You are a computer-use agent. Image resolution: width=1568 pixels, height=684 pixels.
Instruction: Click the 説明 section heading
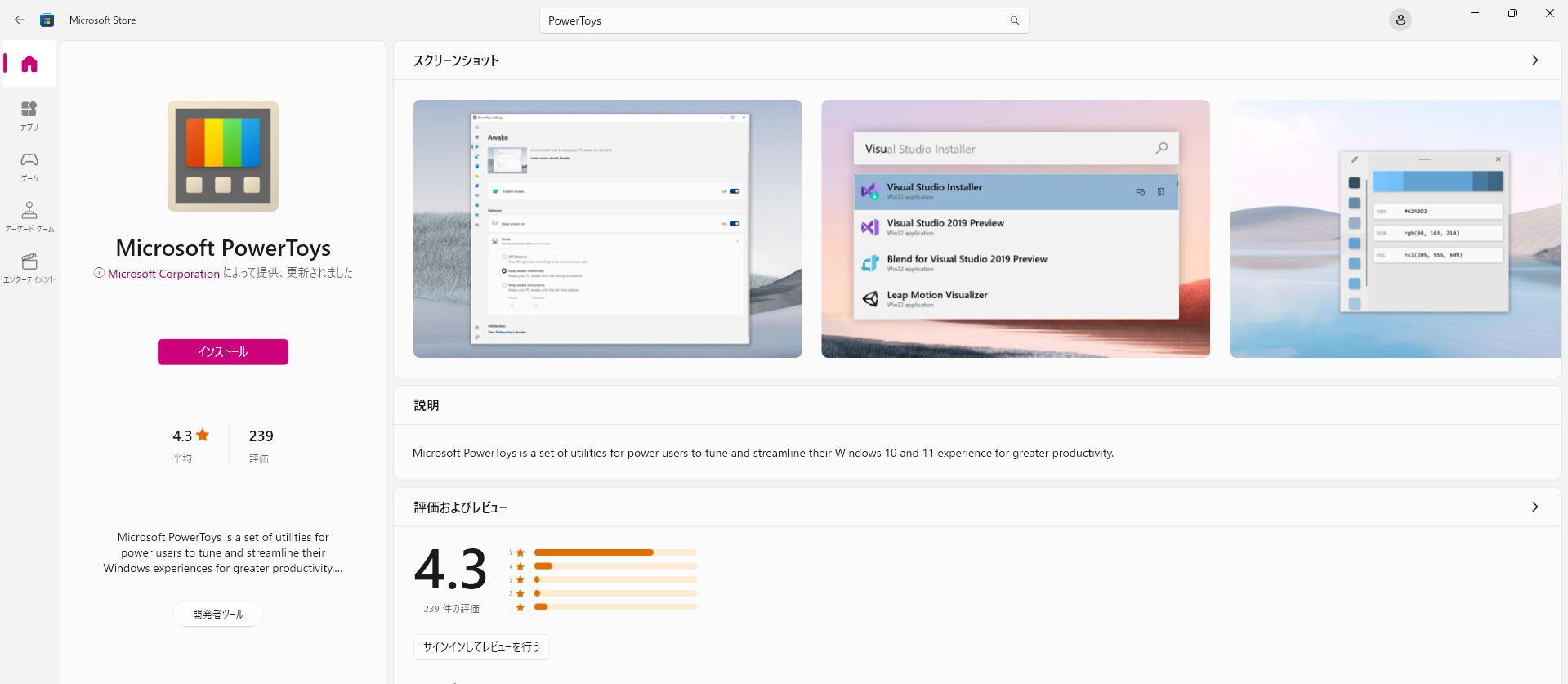point(427,405)
